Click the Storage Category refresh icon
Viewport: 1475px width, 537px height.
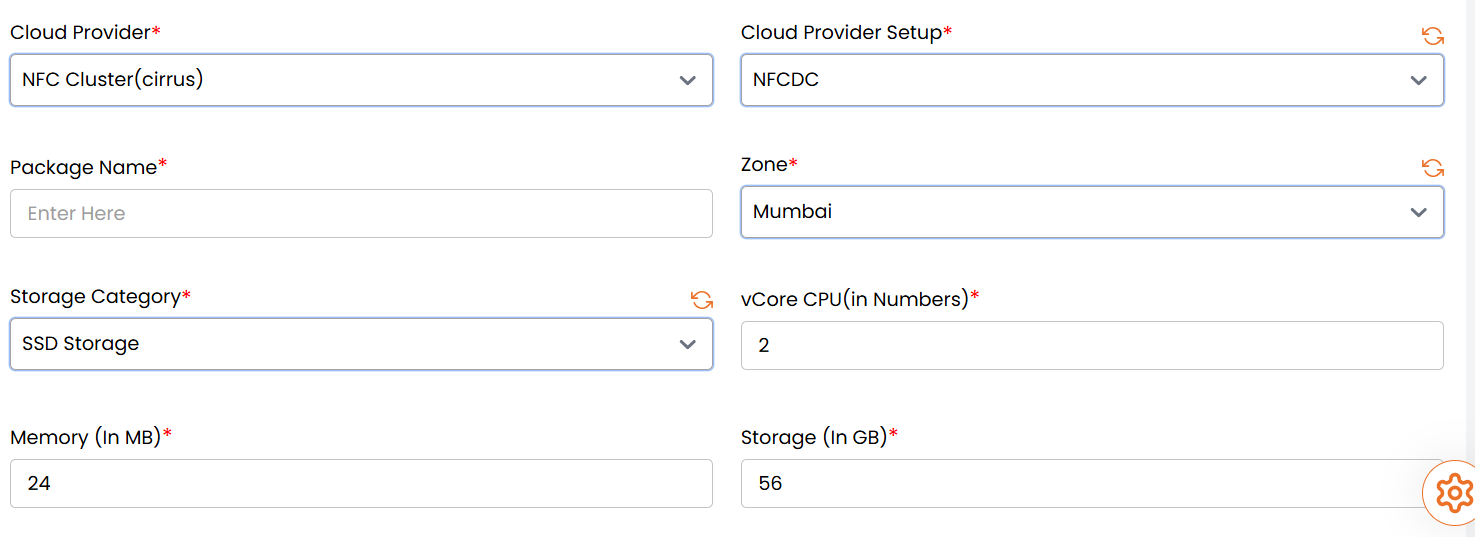pyautogui.click(x=701, y=300)
